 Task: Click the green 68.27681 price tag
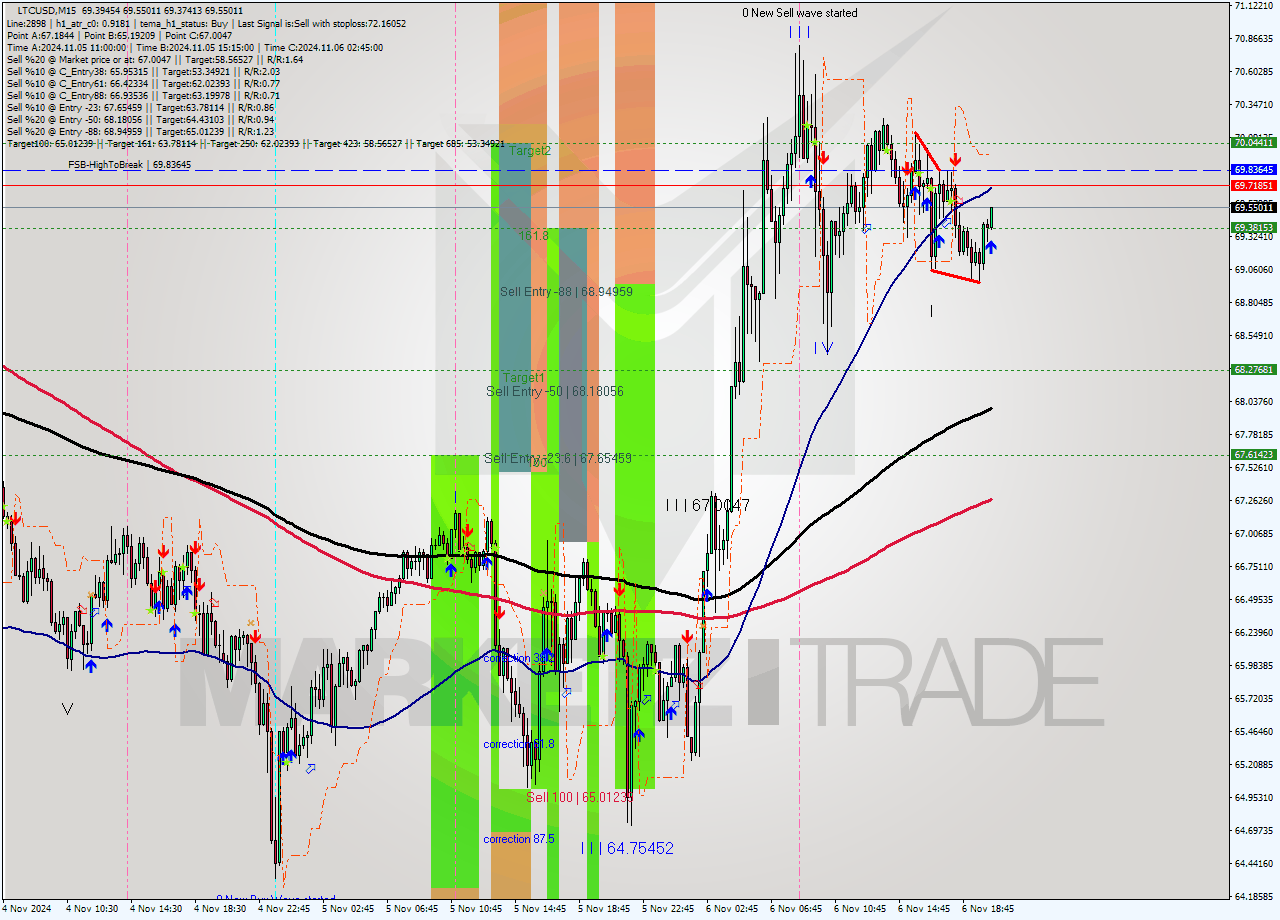click(1254, 369)
